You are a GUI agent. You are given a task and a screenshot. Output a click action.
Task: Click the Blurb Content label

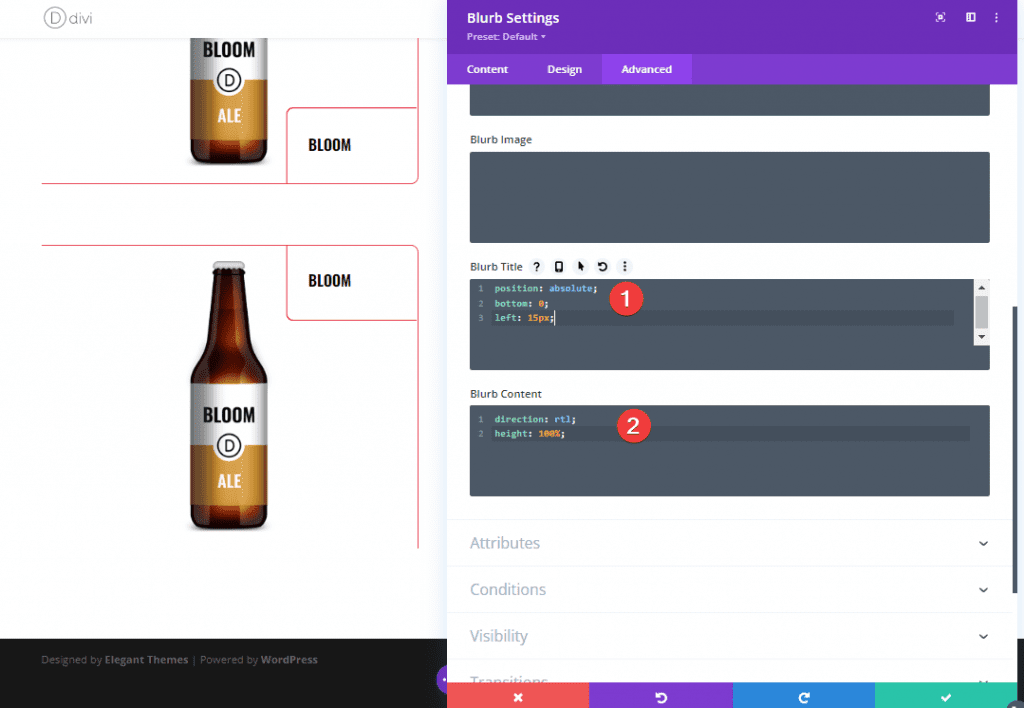pos(505,394)
